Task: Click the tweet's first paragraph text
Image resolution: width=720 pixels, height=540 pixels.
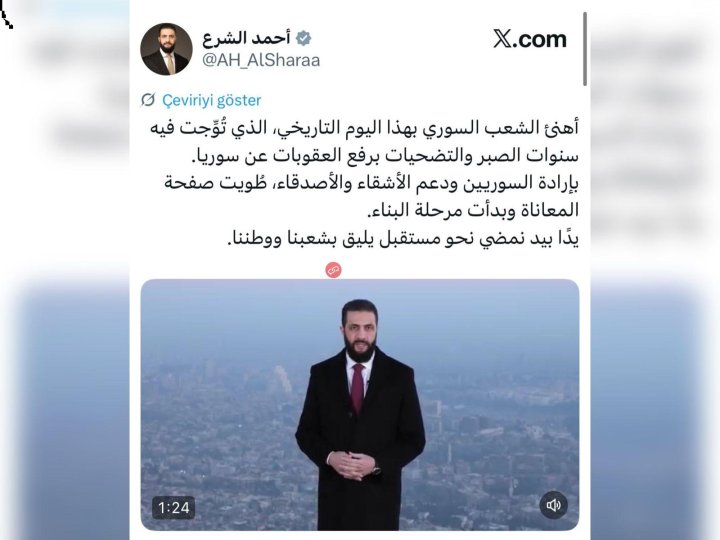Action: [x=364, y=142]
